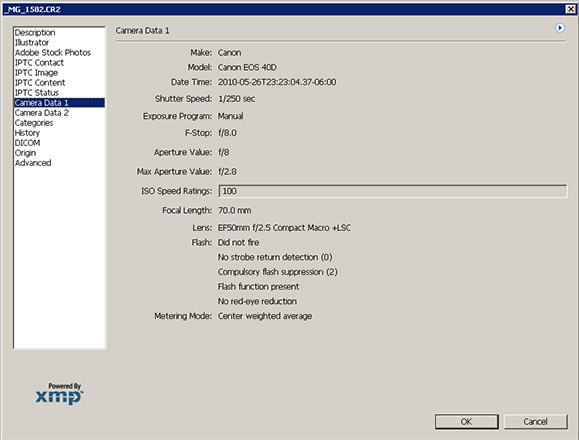Click Max Aperture Value f/2.8

coord(227,172)
